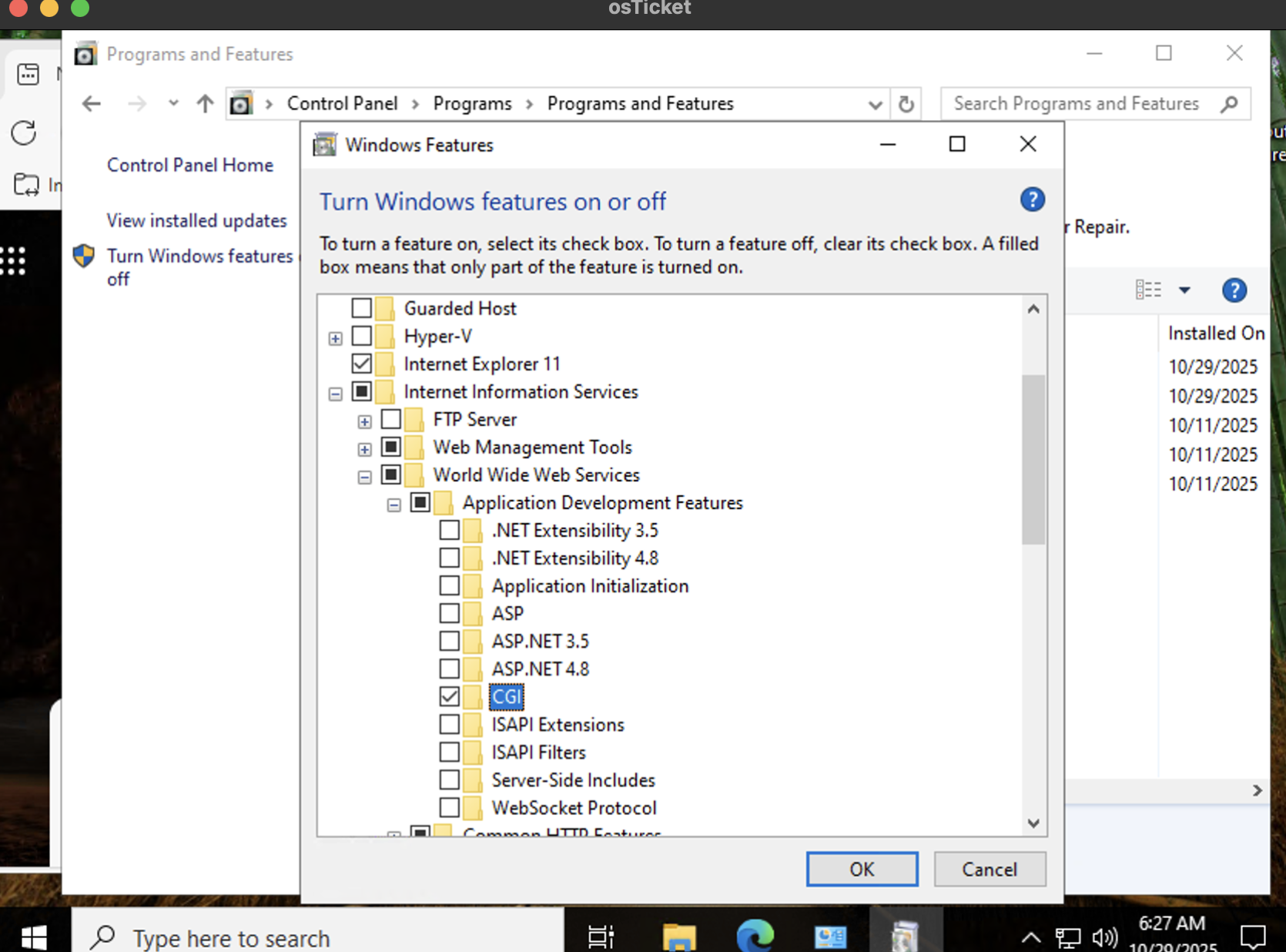Screen dimensions: 1286x952
Task: Click the Programs and Features help icon
Action: tap(1234, 290)
